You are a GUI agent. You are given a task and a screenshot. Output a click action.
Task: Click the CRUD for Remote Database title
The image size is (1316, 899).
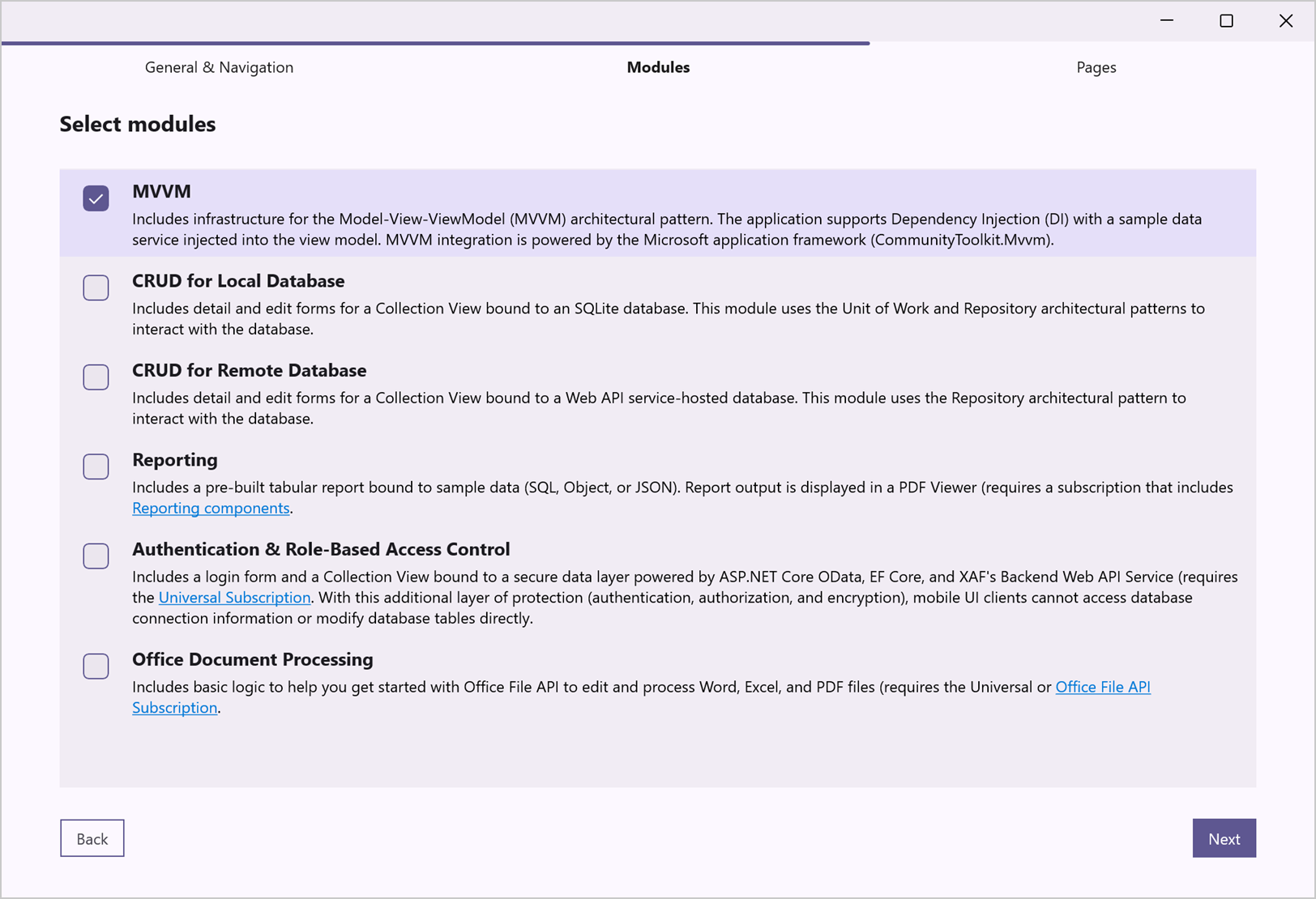tap(249, 371)
